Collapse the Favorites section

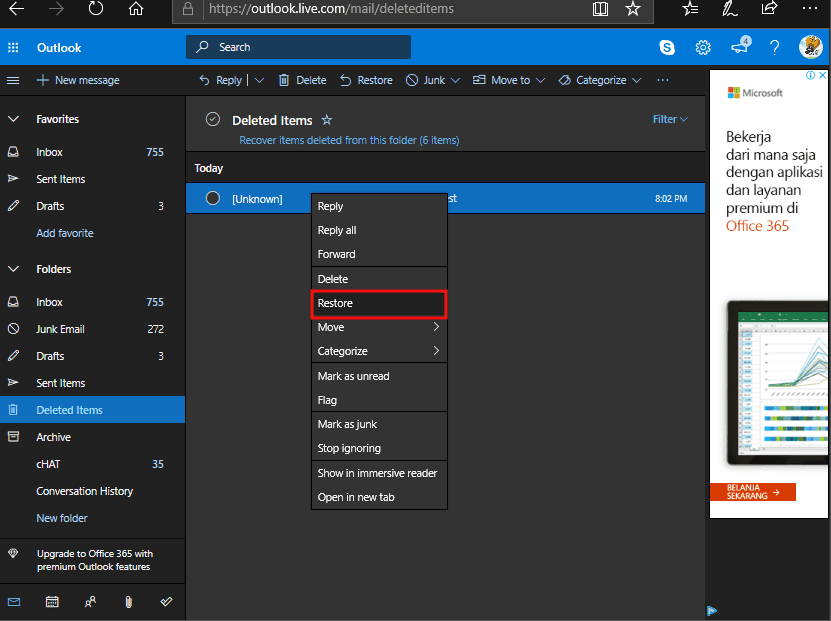point(14,118)
